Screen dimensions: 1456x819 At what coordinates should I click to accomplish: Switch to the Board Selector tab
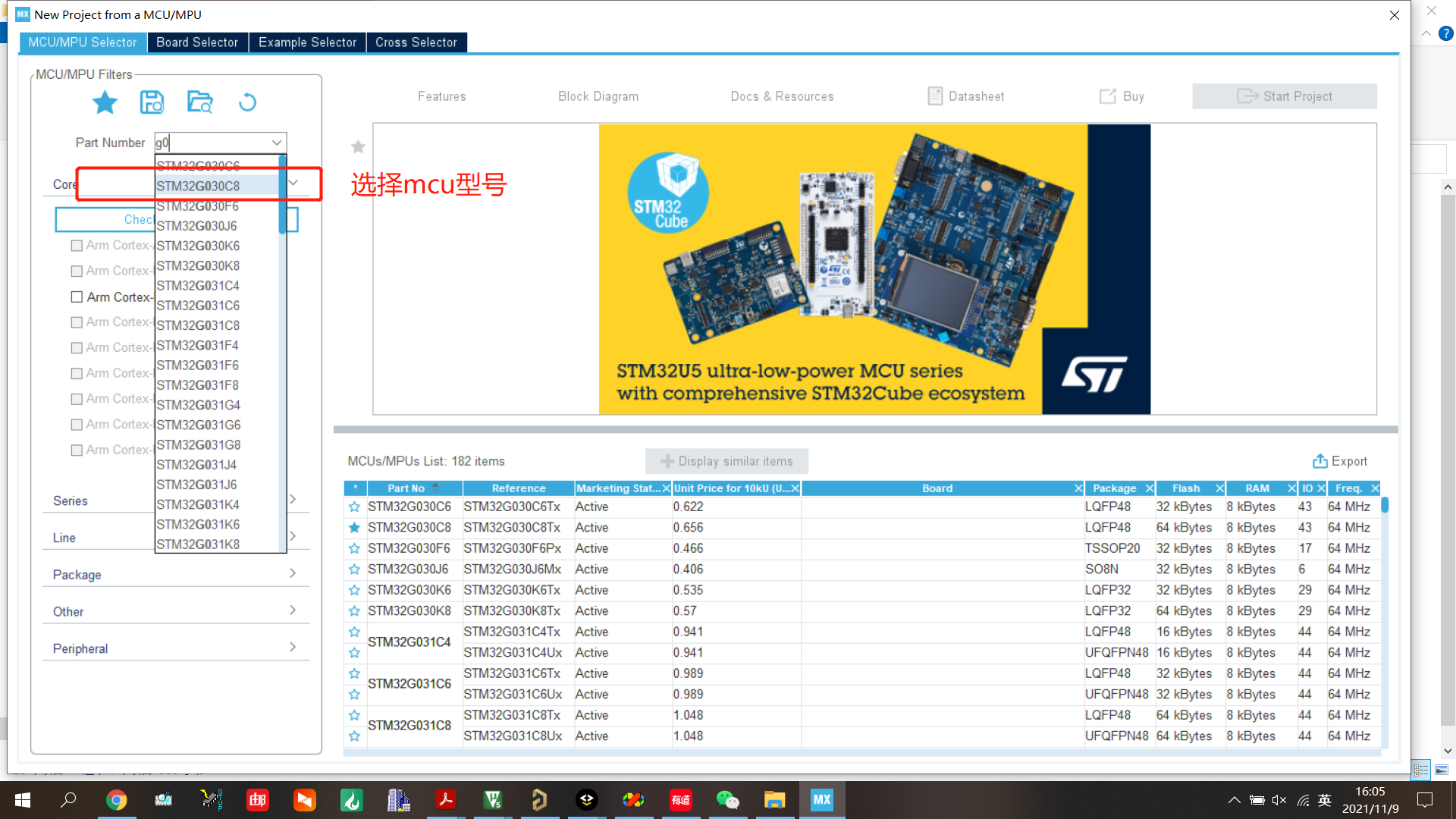(197, 42)
